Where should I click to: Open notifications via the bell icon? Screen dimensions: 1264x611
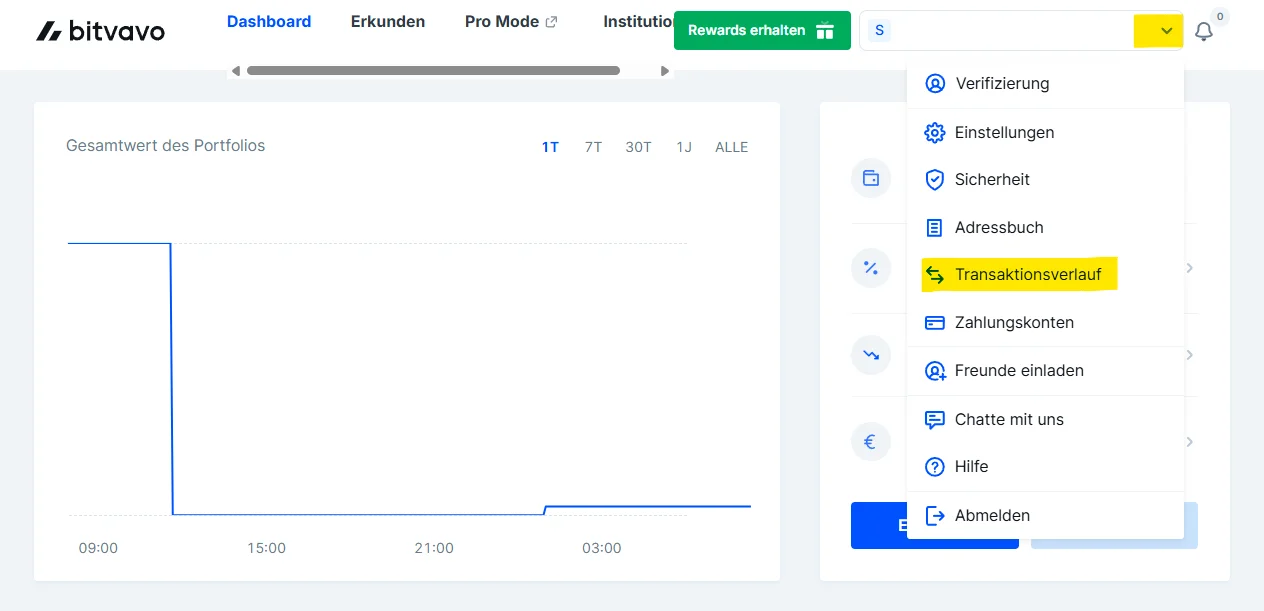[x=1203, y=31]
